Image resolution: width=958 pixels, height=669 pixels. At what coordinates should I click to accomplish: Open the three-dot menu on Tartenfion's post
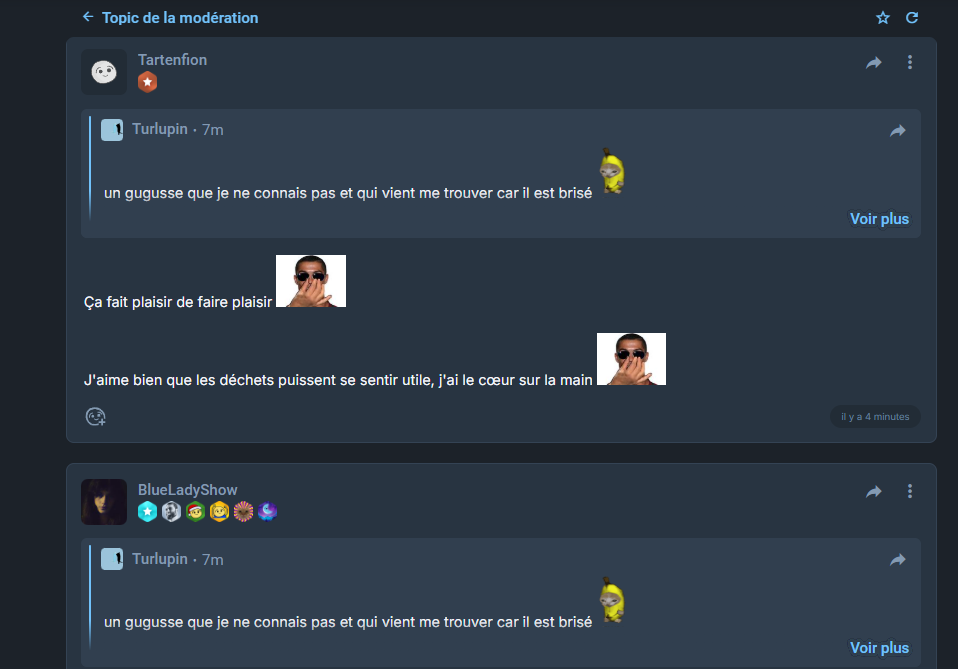[x=910, y=62]
